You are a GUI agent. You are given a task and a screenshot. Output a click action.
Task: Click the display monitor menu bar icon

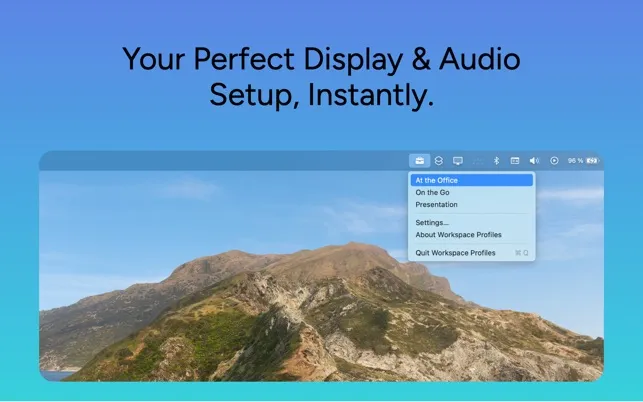[x=458, y=160]
